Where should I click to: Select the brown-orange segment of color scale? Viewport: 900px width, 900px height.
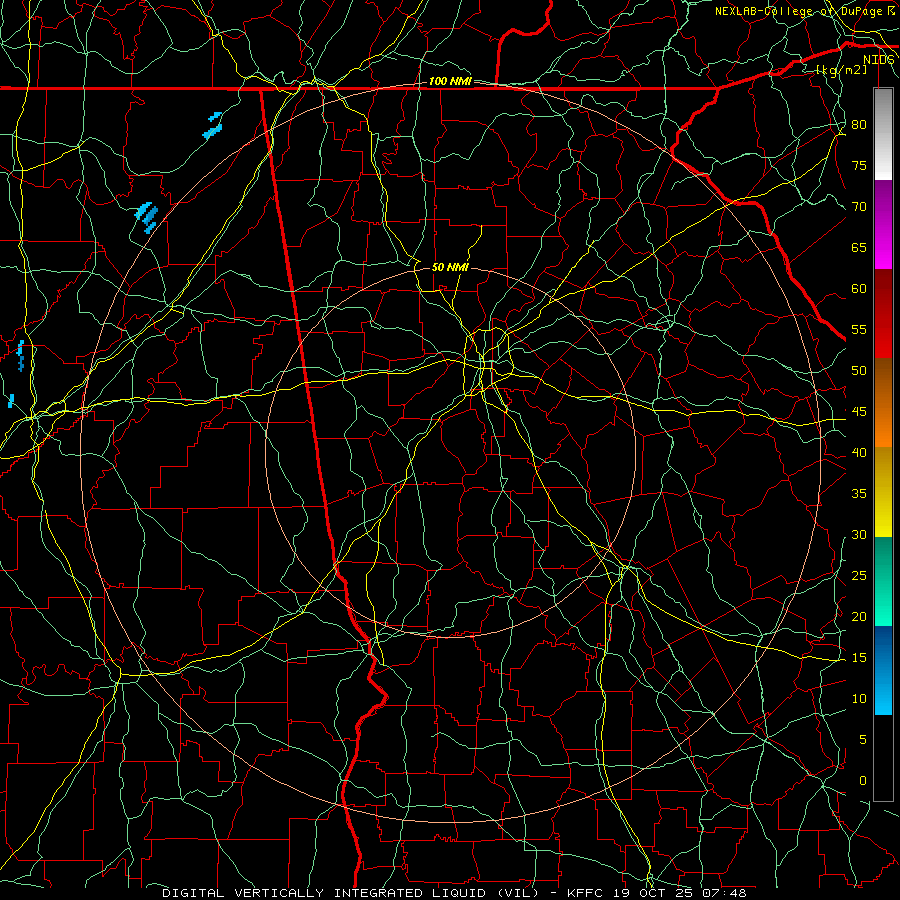[883, 402]
